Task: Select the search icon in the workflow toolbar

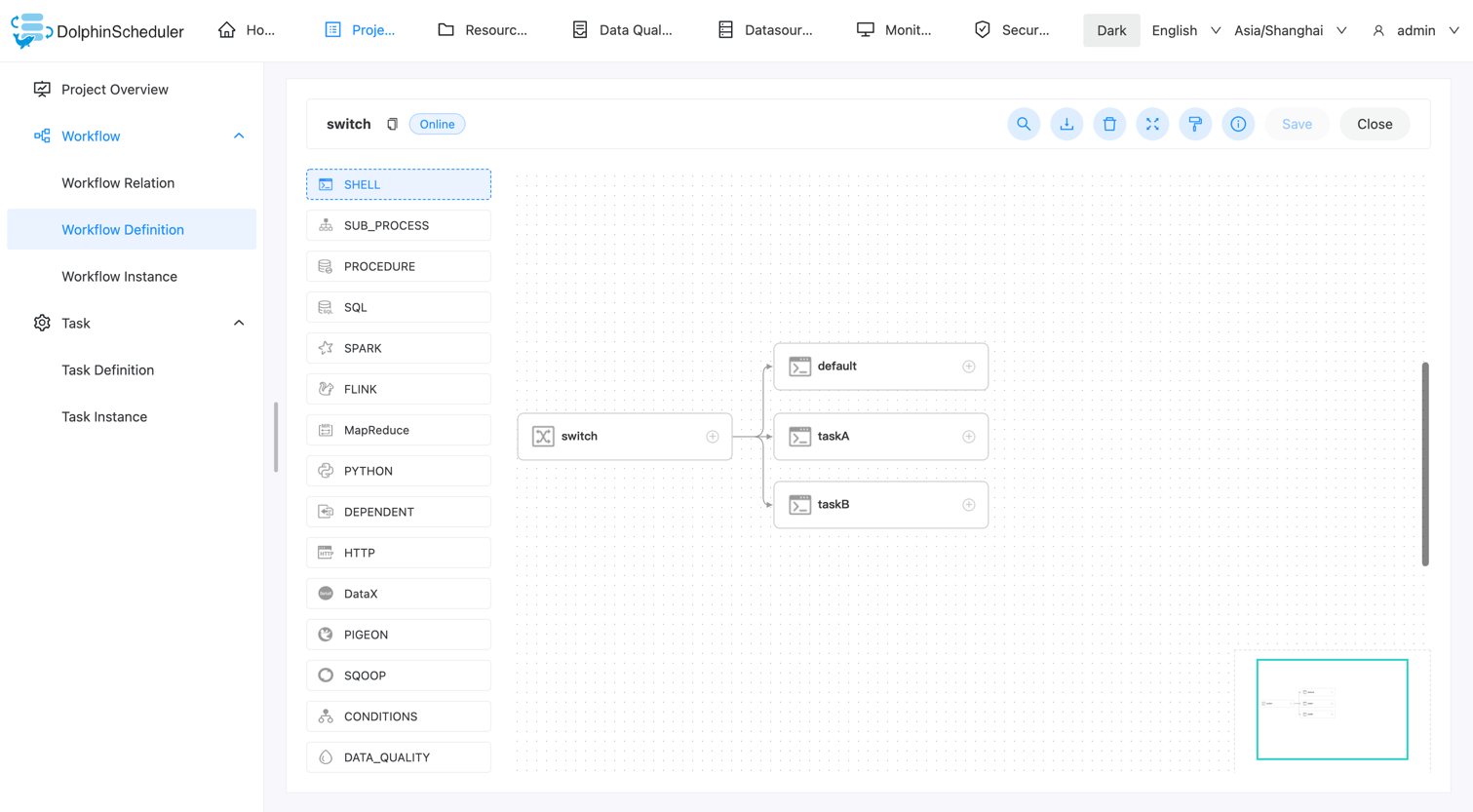Action: pyautogui.click(x=1024, y=124)
